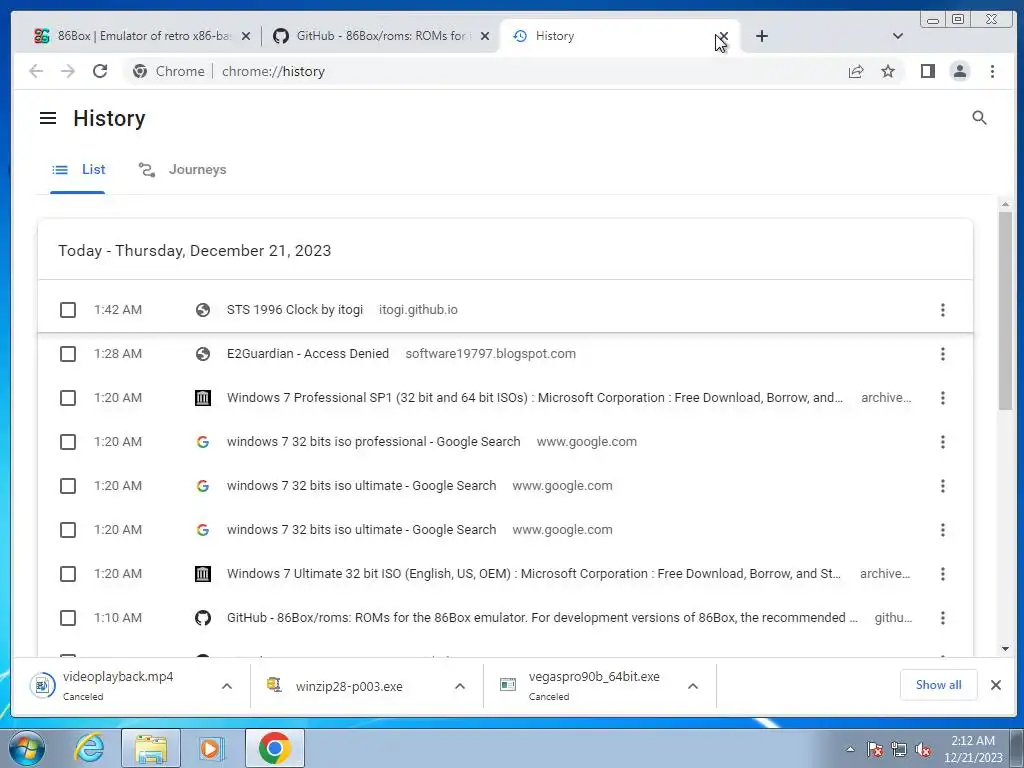Check the STS 1996 Clock history entry
The width and height of the screenshot is (1024, 768).
[x=68, y=310]
